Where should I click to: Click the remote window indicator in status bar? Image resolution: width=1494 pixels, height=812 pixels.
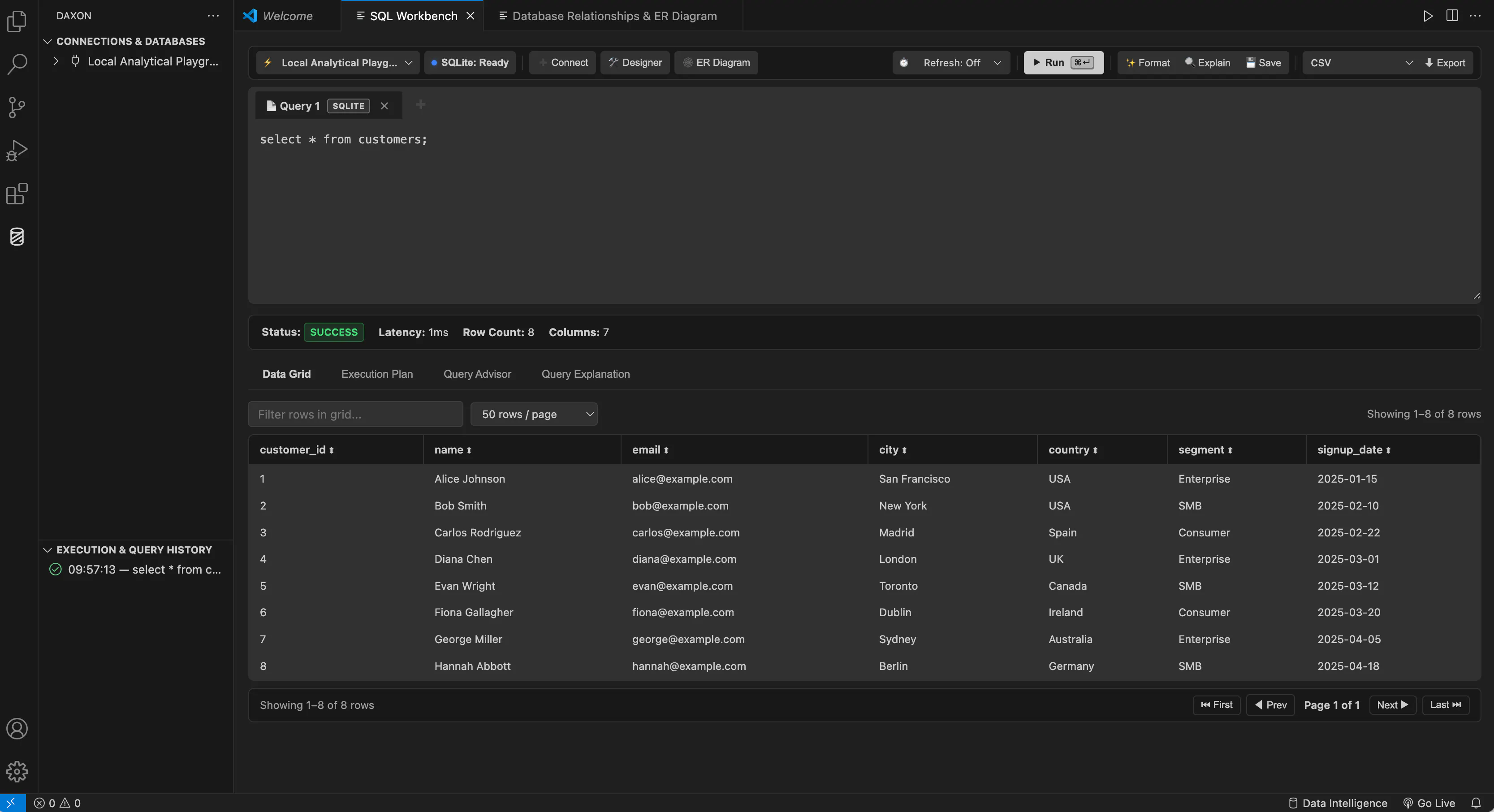click(x=12, y=803)
